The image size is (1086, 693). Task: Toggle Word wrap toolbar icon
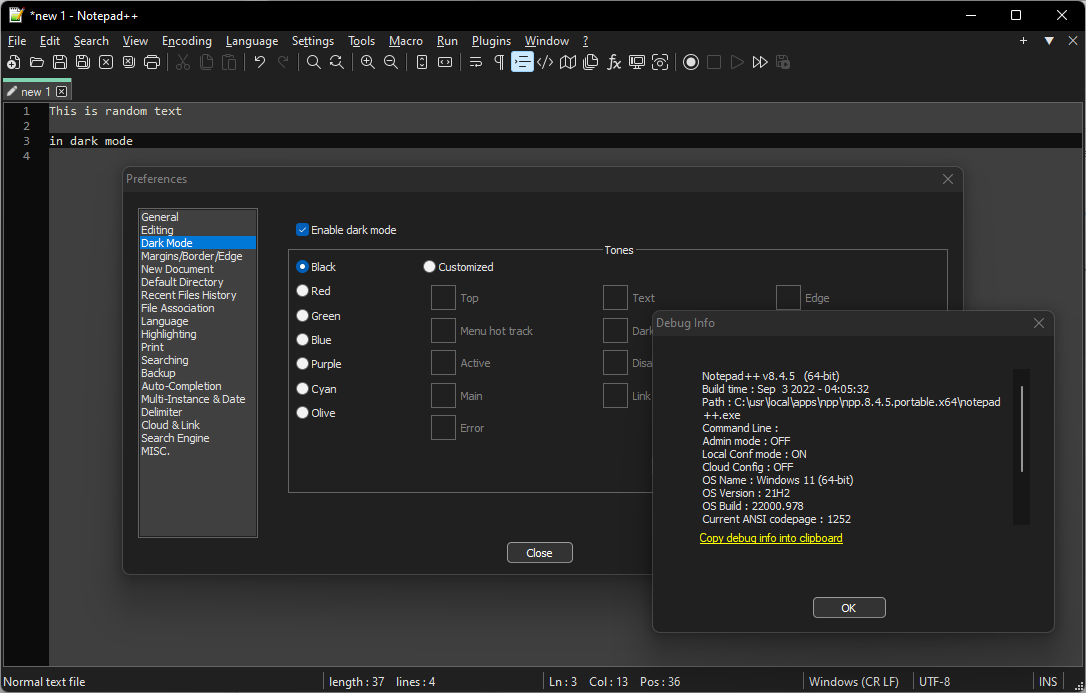click(476, 62)
